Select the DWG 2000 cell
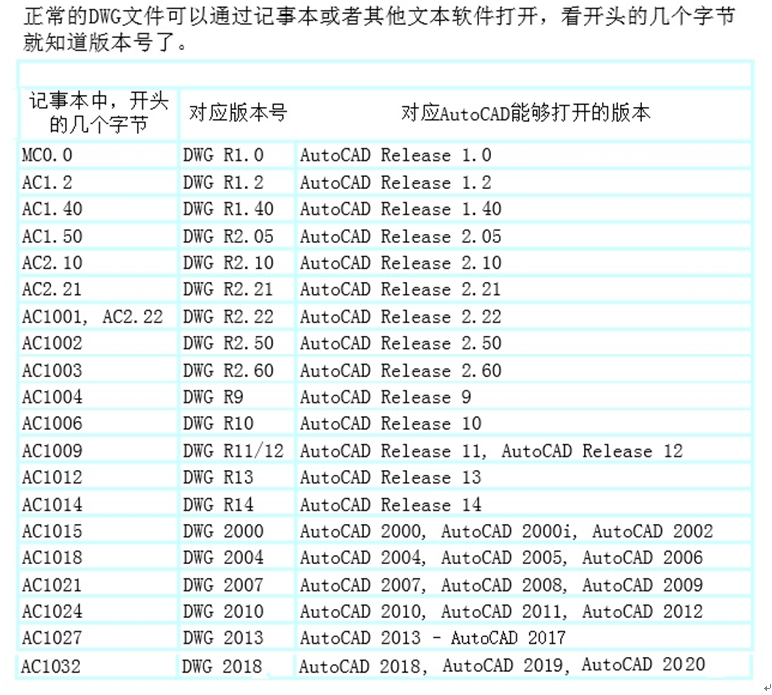Viewport: 772px width, 695px height. (237, 531)
